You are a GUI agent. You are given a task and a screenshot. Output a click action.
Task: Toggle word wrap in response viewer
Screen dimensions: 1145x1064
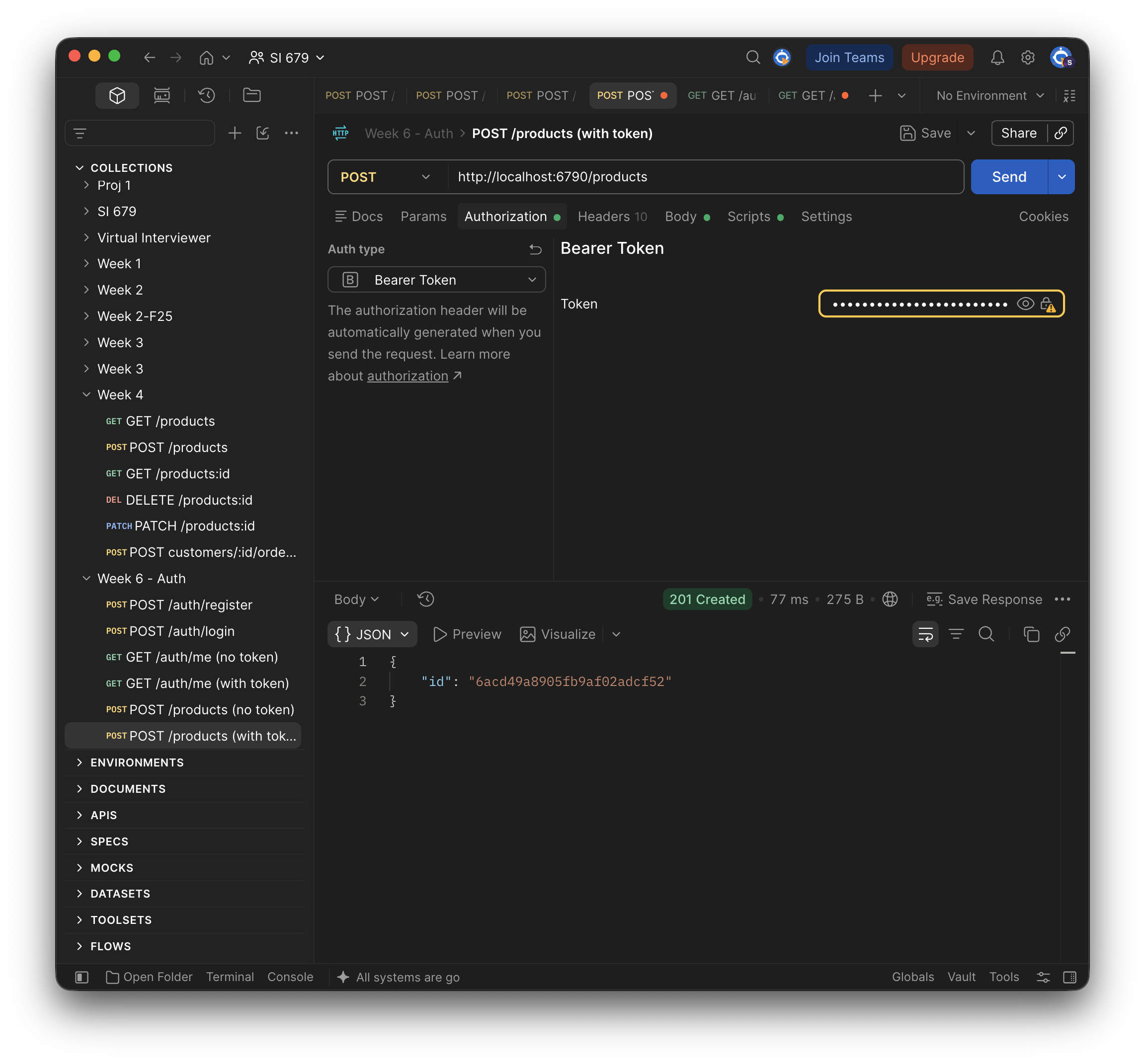click(x=925, y=634)
